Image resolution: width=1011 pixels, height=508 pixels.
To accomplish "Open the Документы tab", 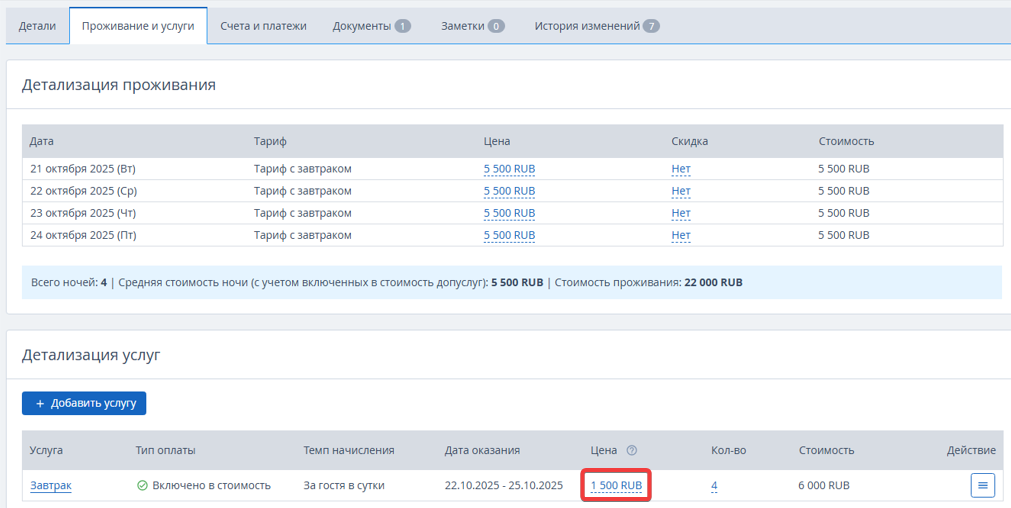I will point(371,26).
